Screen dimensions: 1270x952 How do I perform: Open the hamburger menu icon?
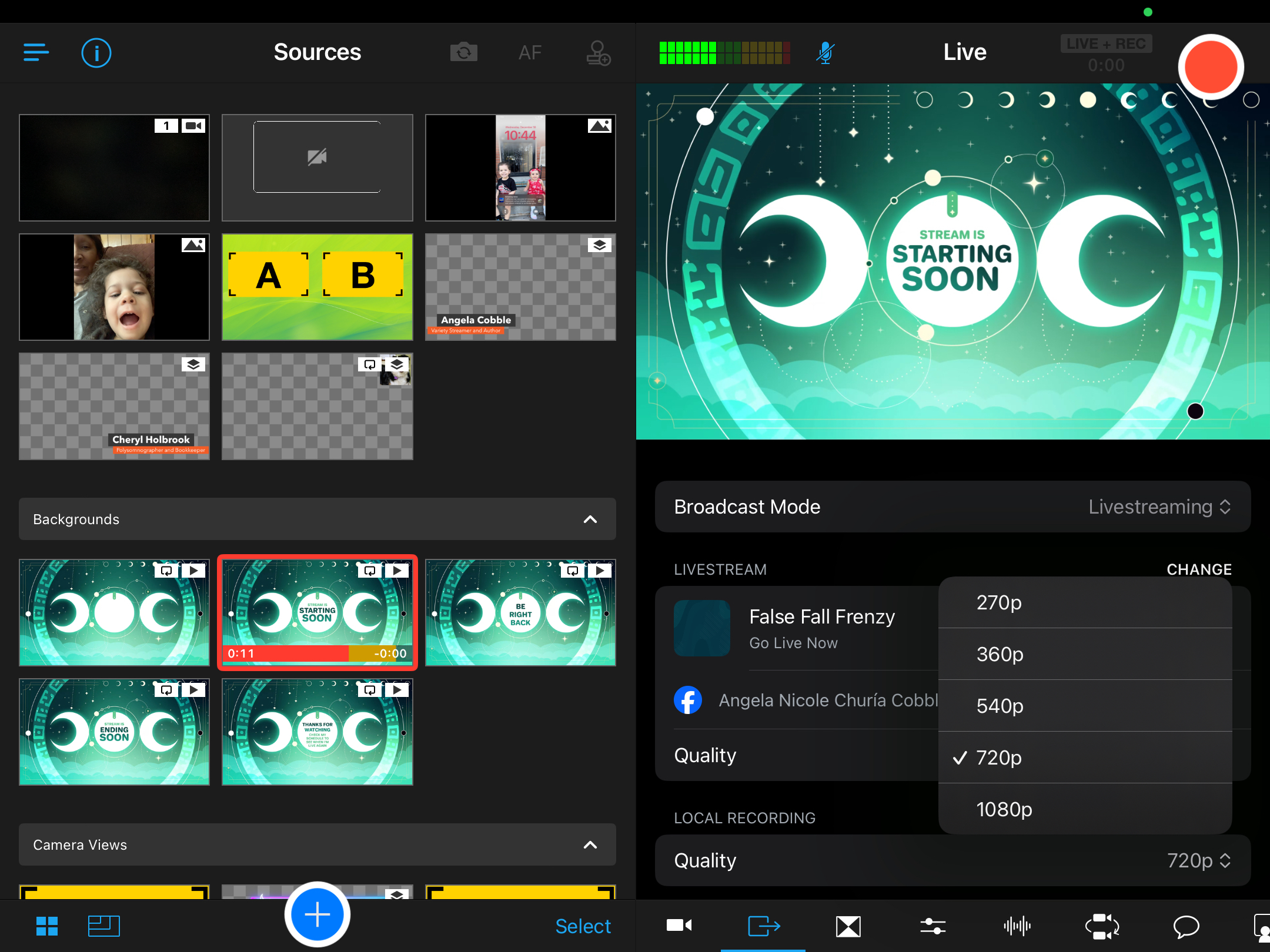[x=36, y=52]
